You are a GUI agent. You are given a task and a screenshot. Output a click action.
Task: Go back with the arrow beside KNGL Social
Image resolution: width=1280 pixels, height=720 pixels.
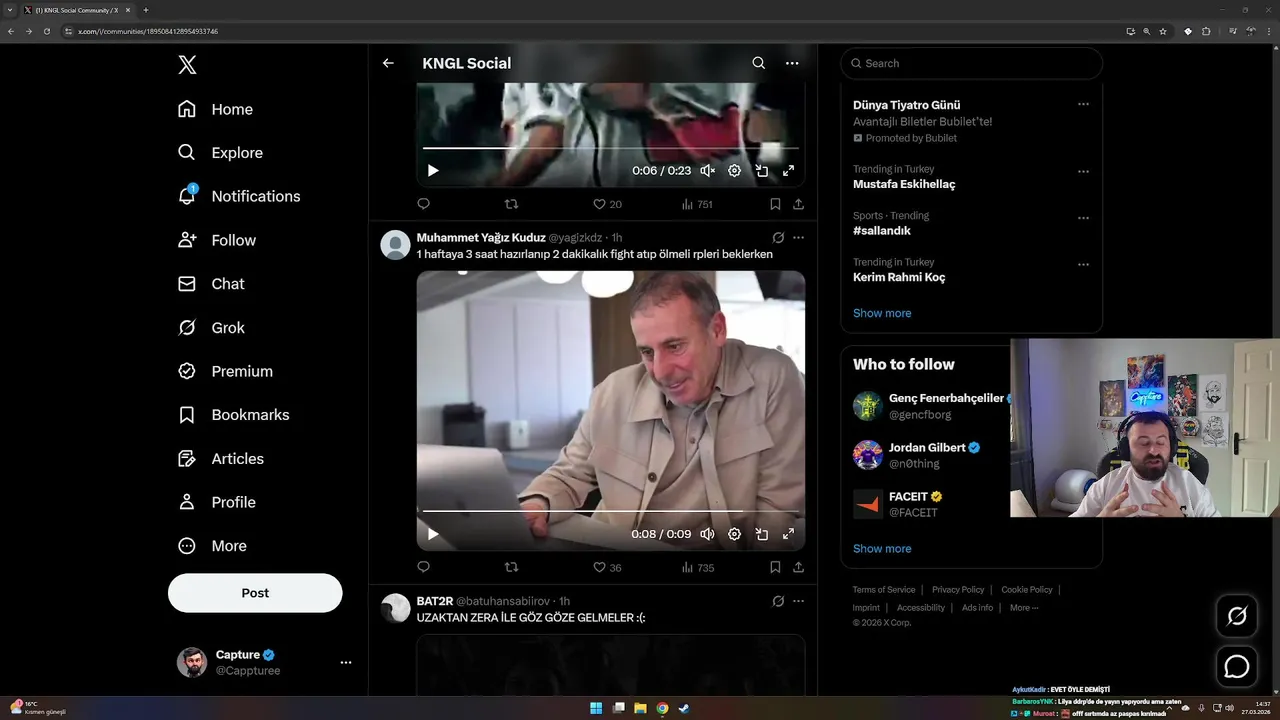[x=388, y=63]
